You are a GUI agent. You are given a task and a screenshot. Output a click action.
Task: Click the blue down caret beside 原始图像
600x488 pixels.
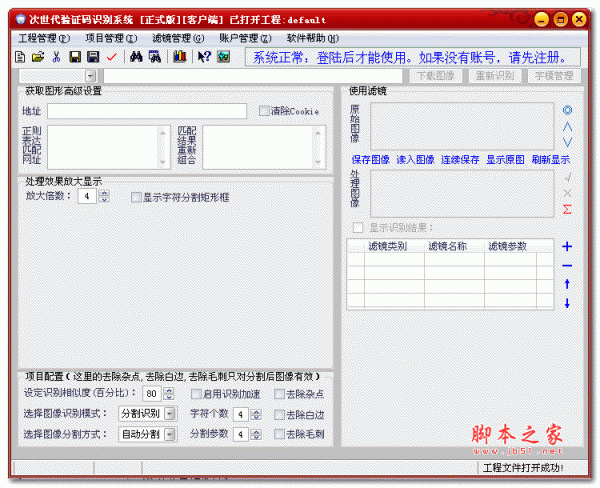tap(567, 142)
